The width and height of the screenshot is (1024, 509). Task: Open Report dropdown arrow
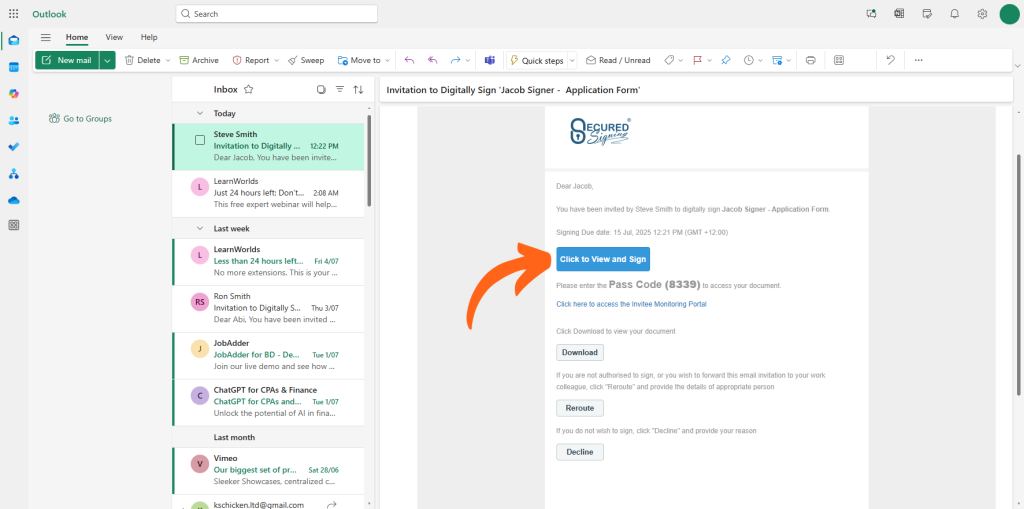pos(276,60)
